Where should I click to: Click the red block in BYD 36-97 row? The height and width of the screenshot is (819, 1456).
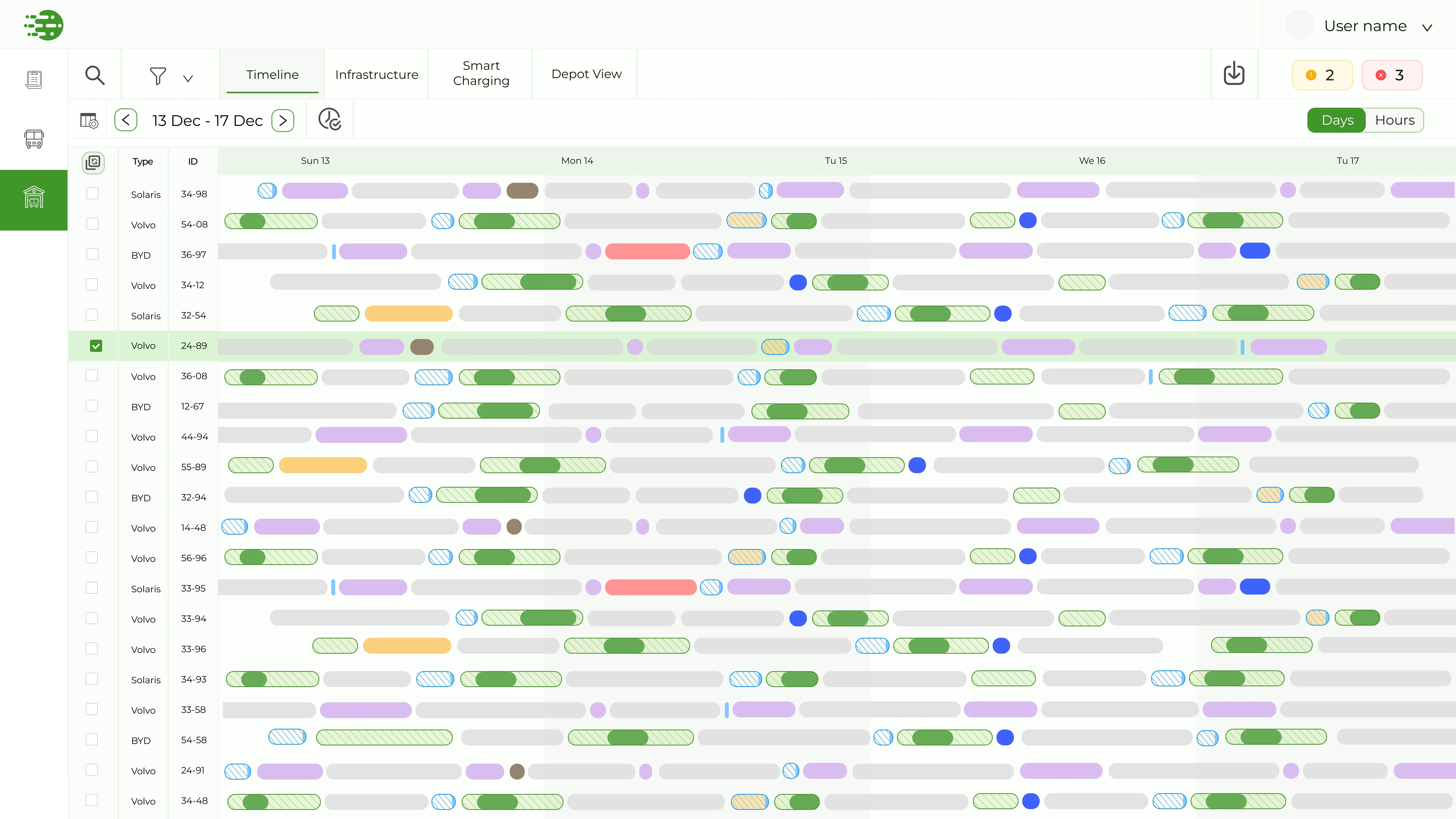coord(647,251)
